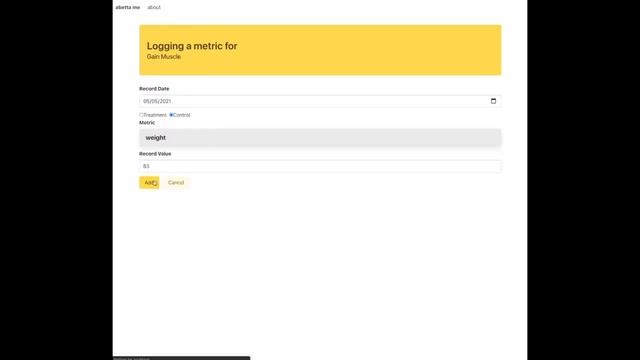Open the calendar date picker icon
Screen dimensions: 640x360
click(493, 101)
